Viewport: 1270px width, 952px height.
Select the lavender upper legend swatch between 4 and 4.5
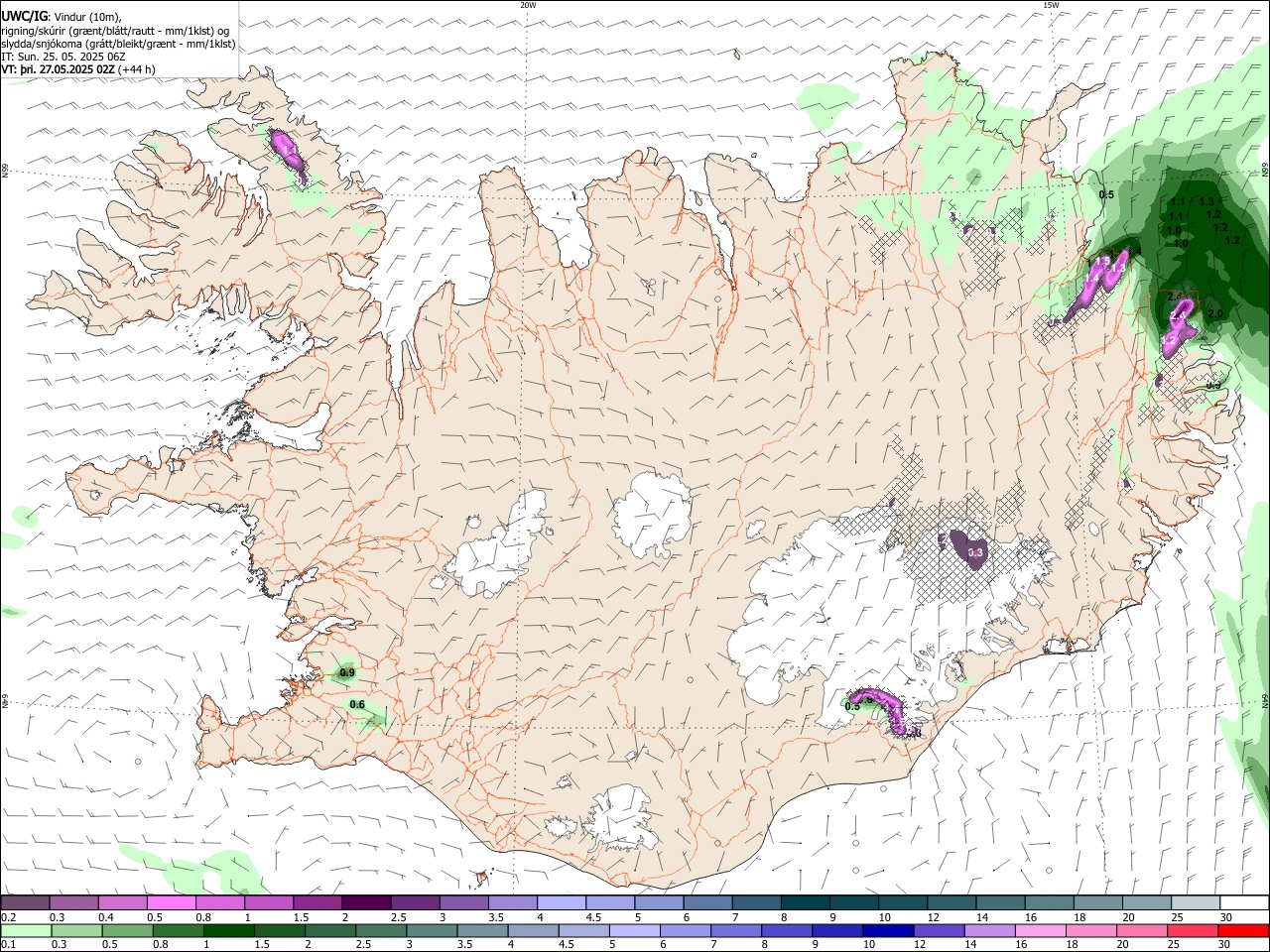coord(562,902)
